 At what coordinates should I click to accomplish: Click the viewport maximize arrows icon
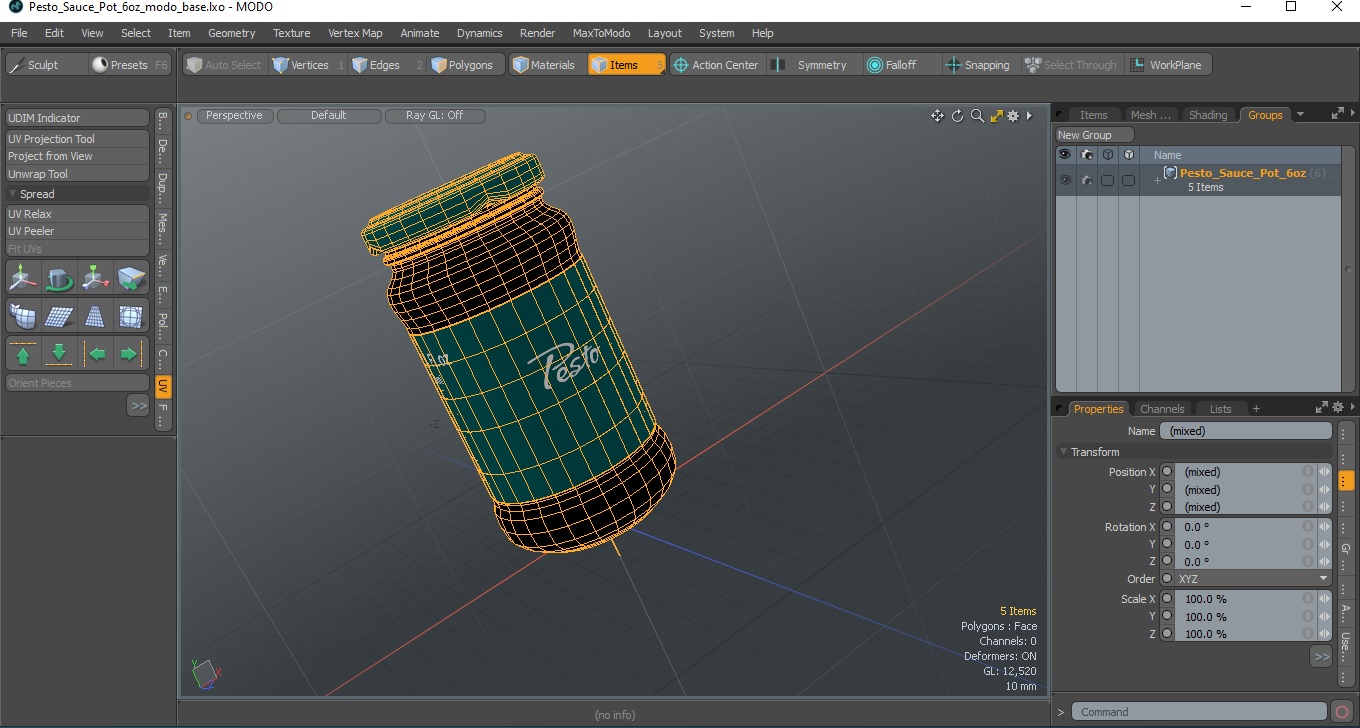click(x=996, y=116)
